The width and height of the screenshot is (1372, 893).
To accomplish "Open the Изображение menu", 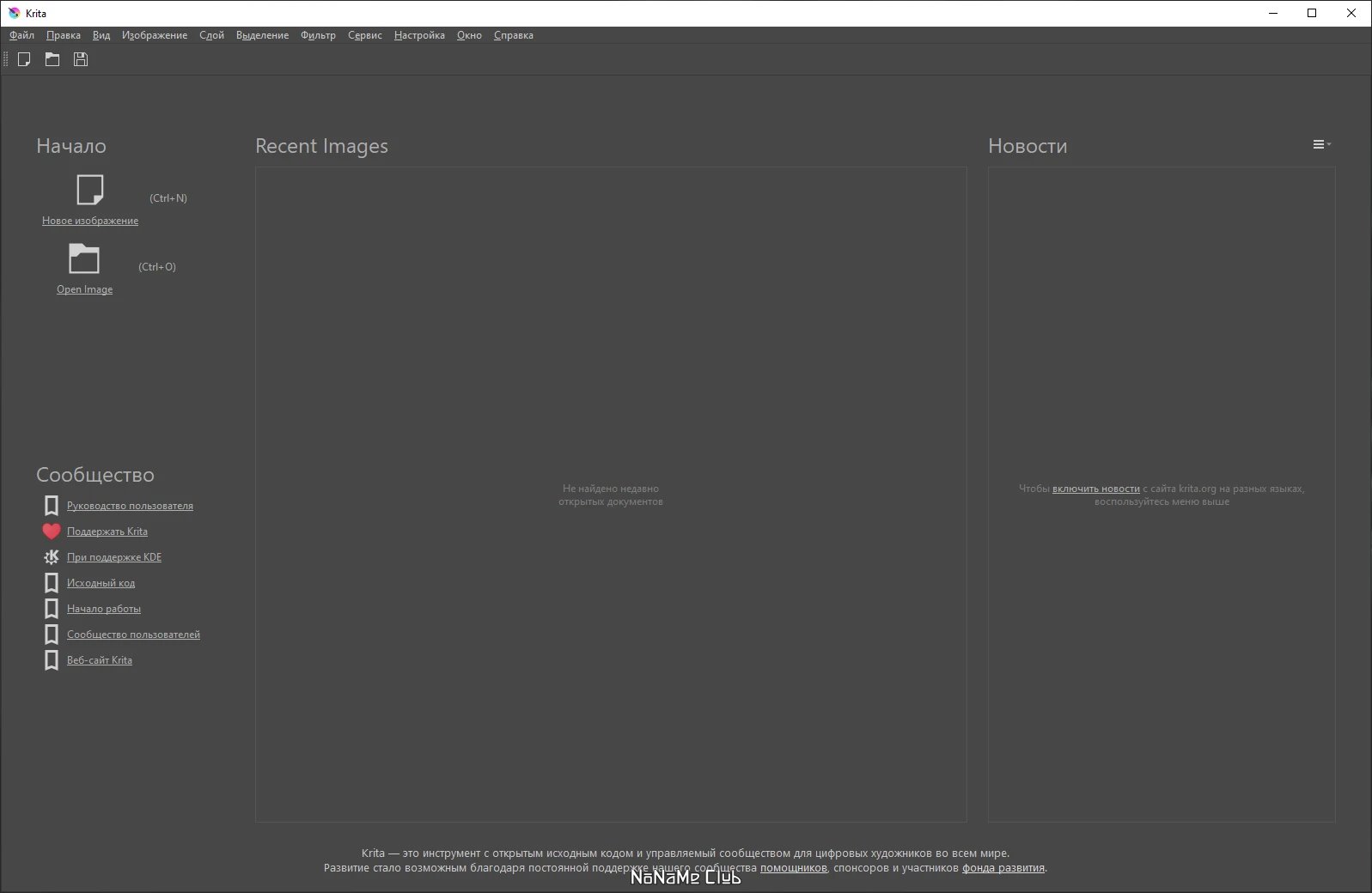I will 155,35.
